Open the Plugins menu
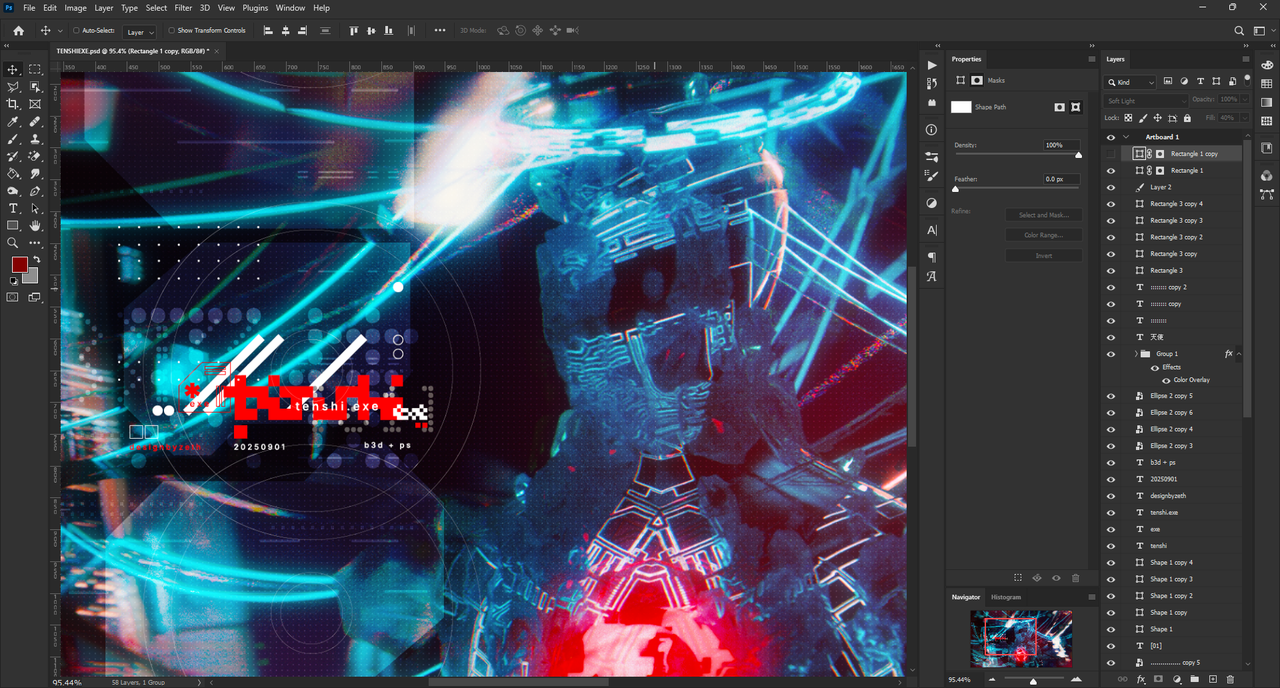Viewport: 1280px width, 688px height. pos(255,8)
